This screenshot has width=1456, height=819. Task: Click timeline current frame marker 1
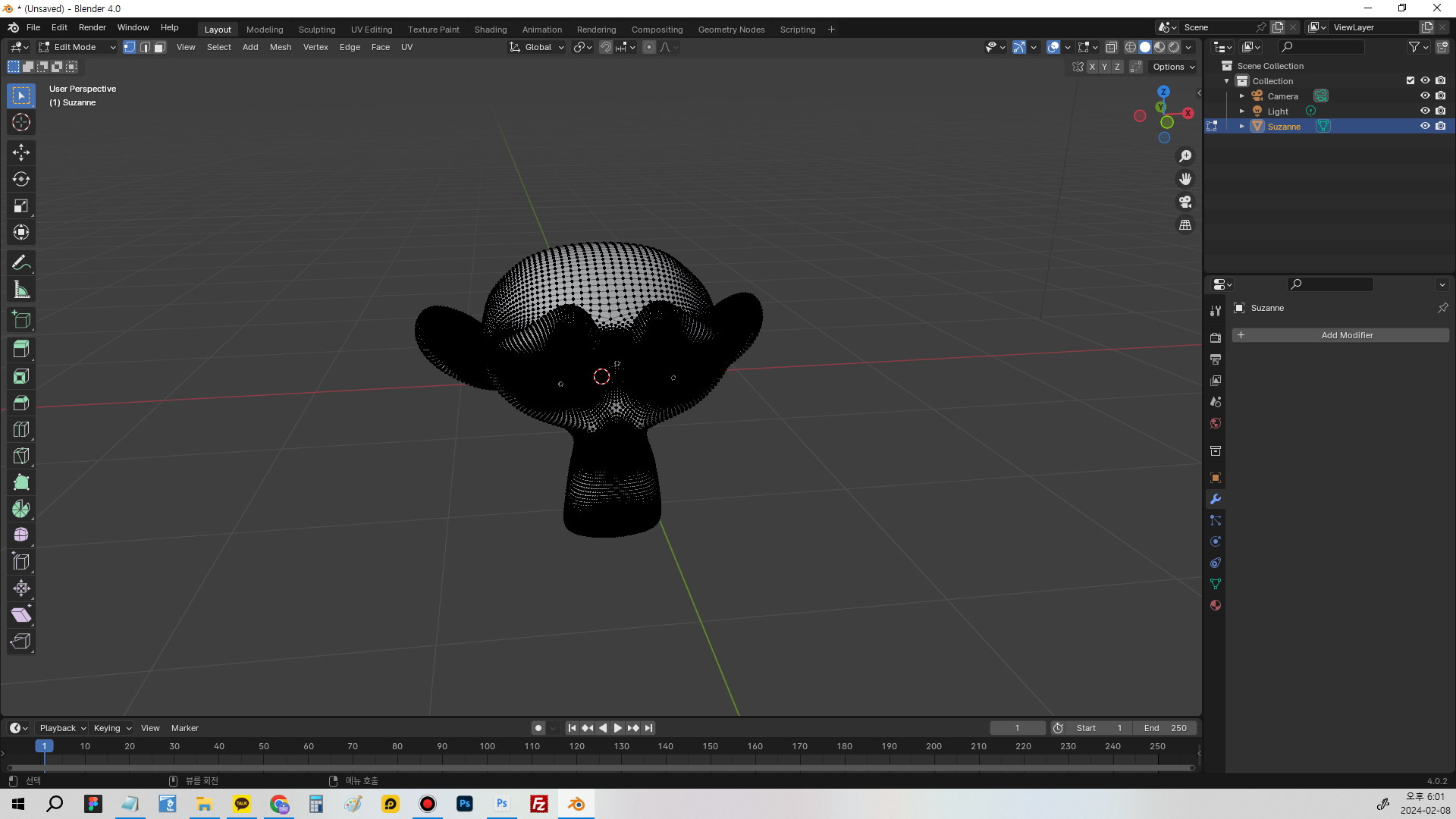44,746
